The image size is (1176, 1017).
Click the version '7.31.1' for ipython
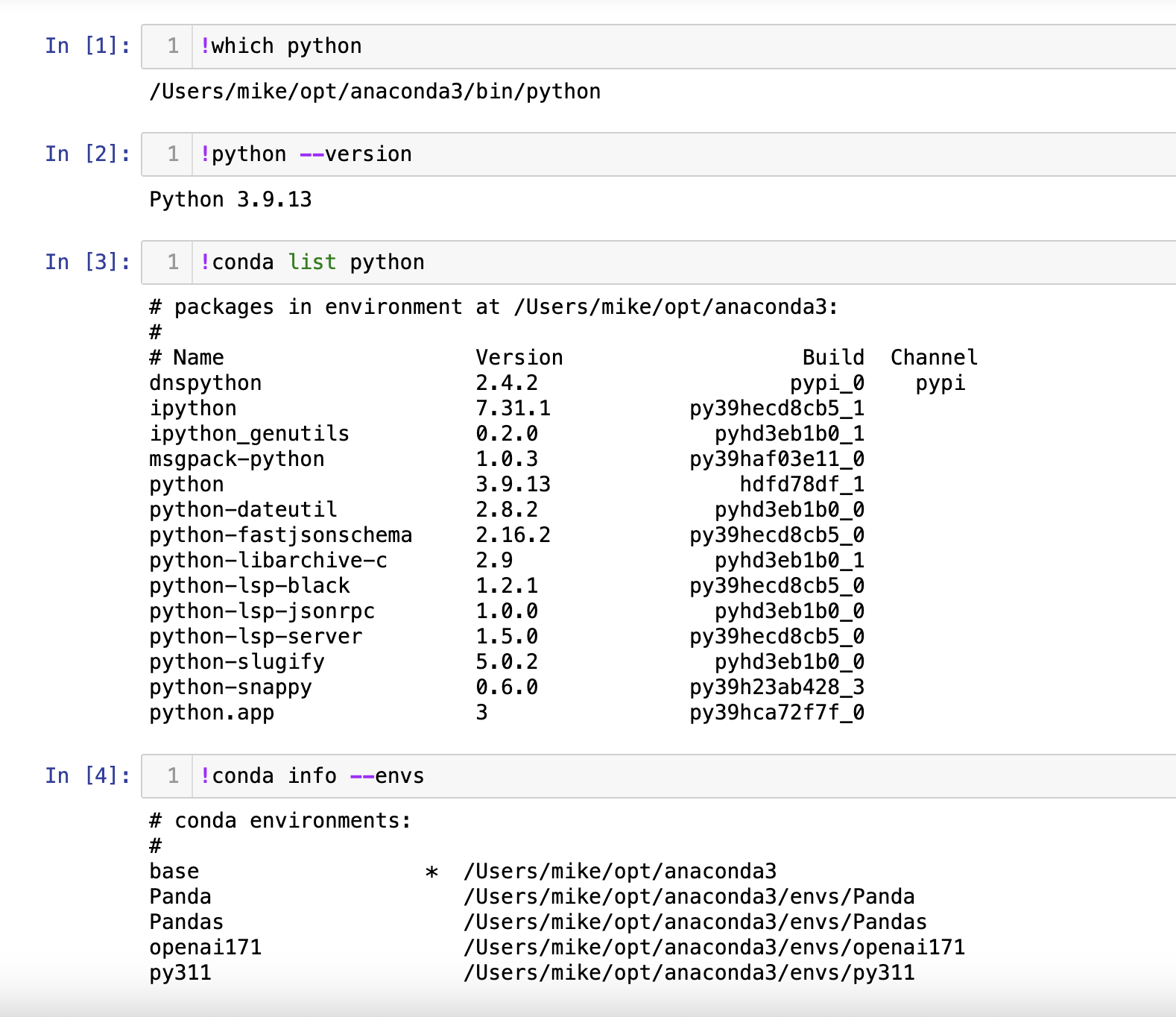tap(513, 409)
